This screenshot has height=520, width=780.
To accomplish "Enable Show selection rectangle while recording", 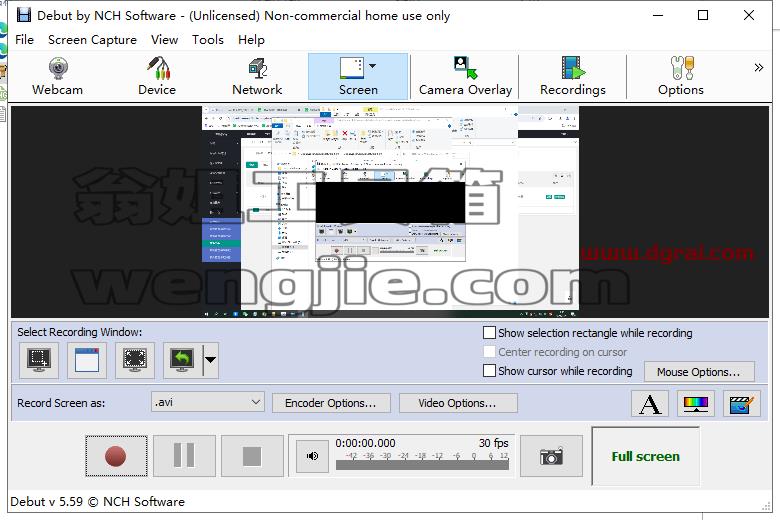I will tap(489, 332).
